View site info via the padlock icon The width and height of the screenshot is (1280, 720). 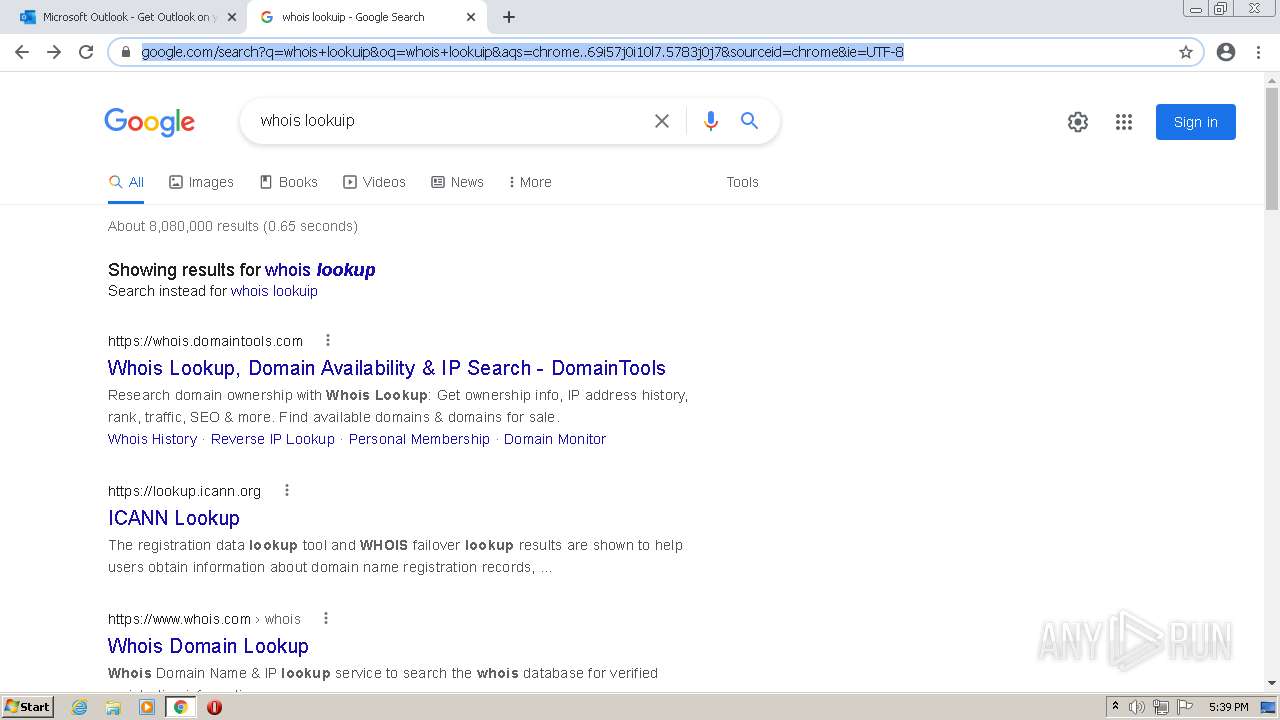point(126,52)
